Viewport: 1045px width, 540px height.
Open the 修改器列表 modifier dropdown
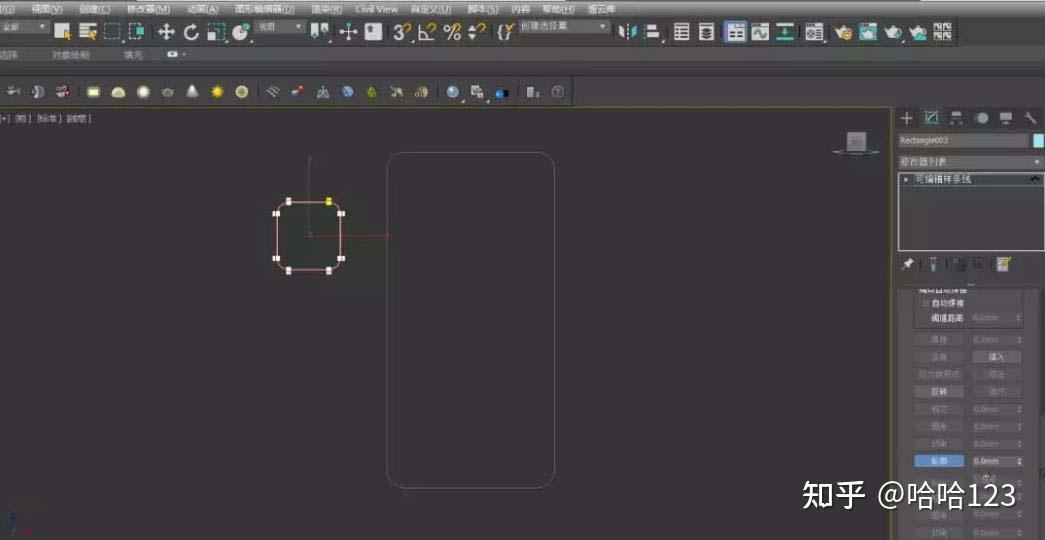tap(970, 162)
